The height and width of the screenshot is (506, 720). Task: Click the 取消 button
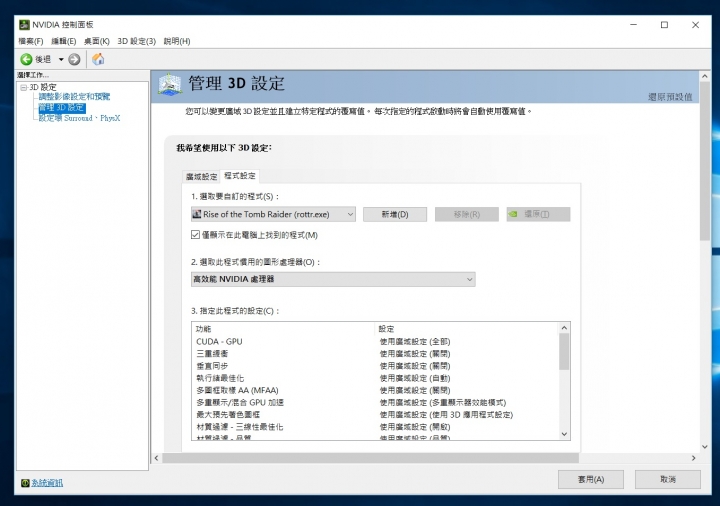[668, 479]
